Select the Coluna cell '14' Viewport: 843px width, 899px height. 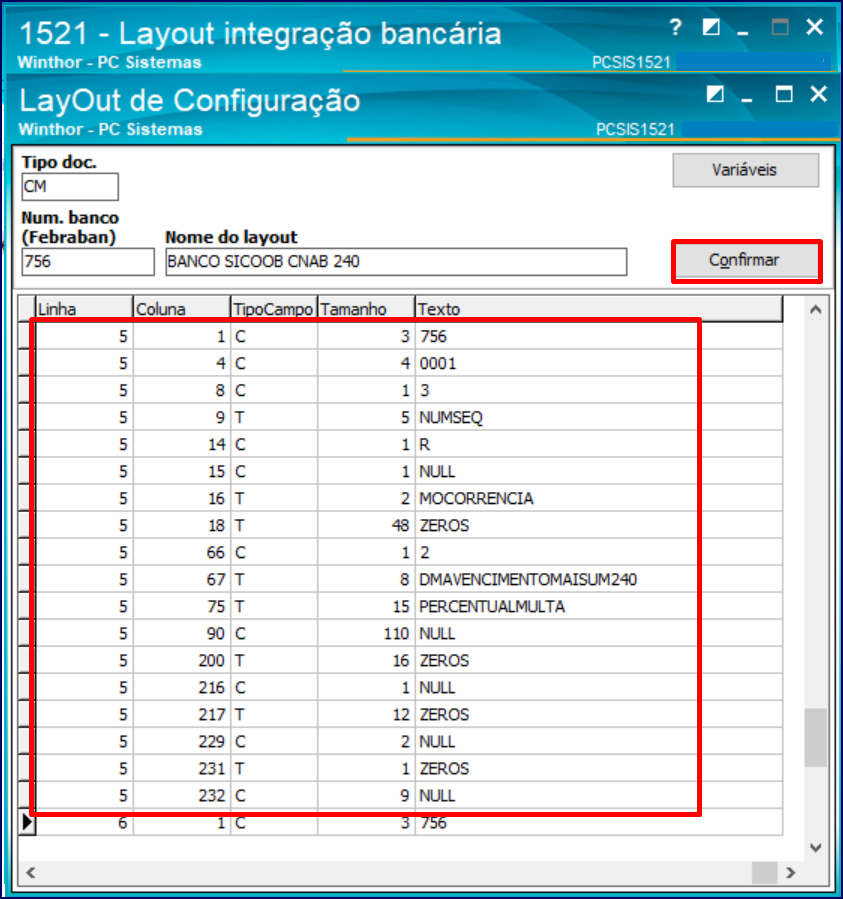[x=181, y=444]
